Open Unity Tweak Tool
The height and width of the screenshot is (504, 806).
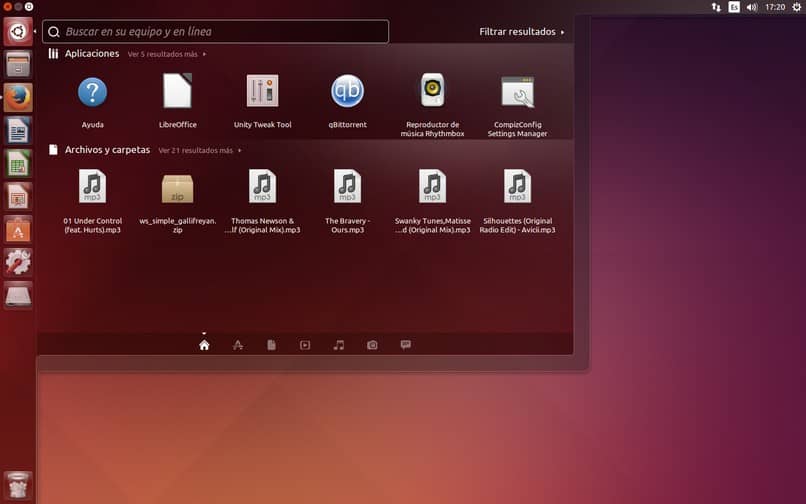[262, 91]
